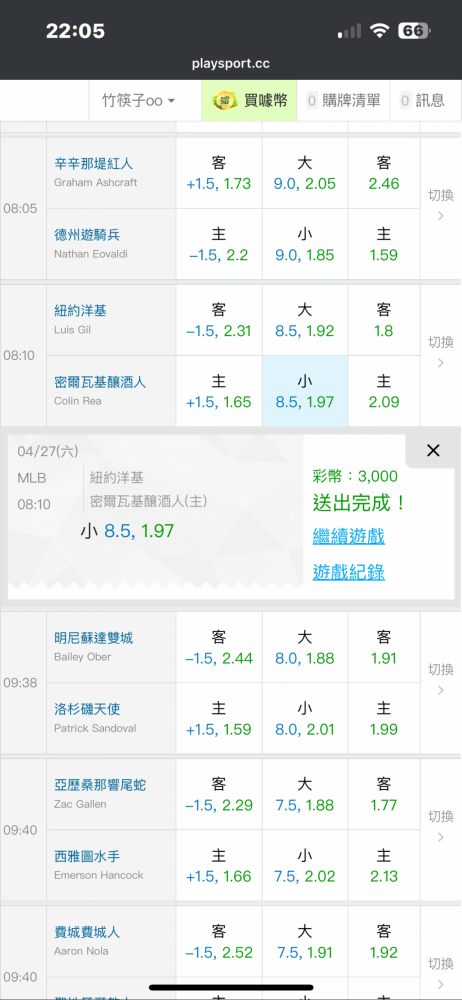
Task: Choose 小 7.5, 2.02 under for Mariners game
Action: pos(305,865)
